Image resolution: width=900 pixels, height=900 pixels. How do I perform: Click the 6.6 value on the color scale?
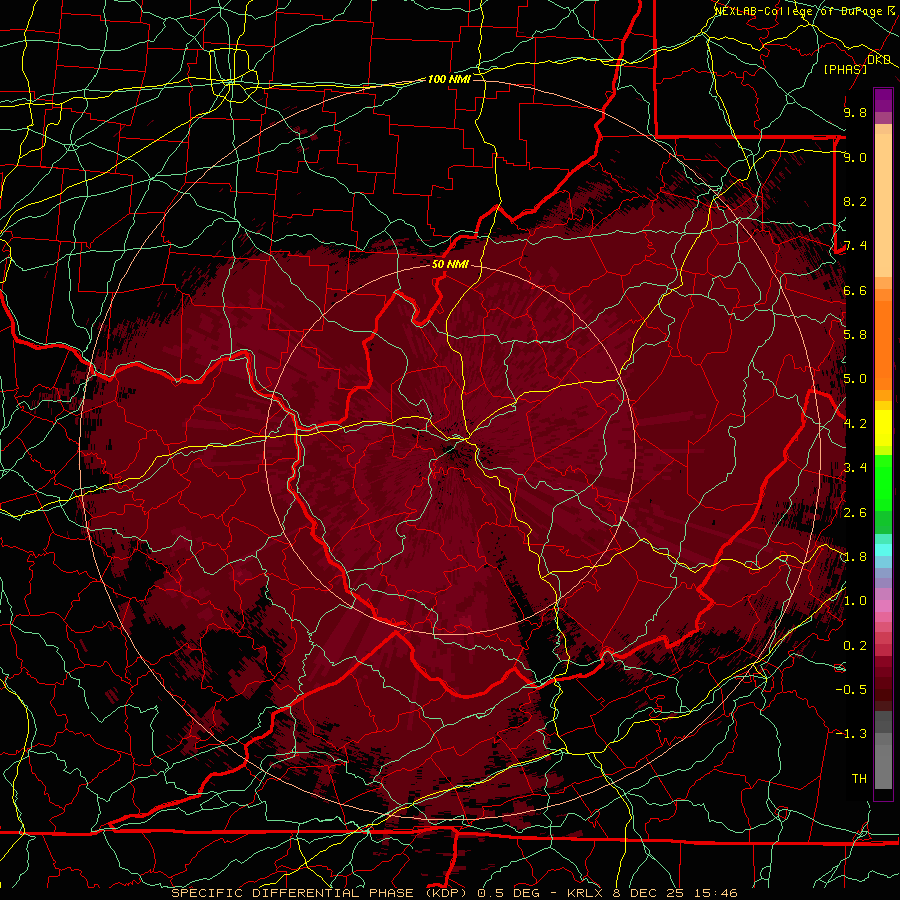[855, 290]
